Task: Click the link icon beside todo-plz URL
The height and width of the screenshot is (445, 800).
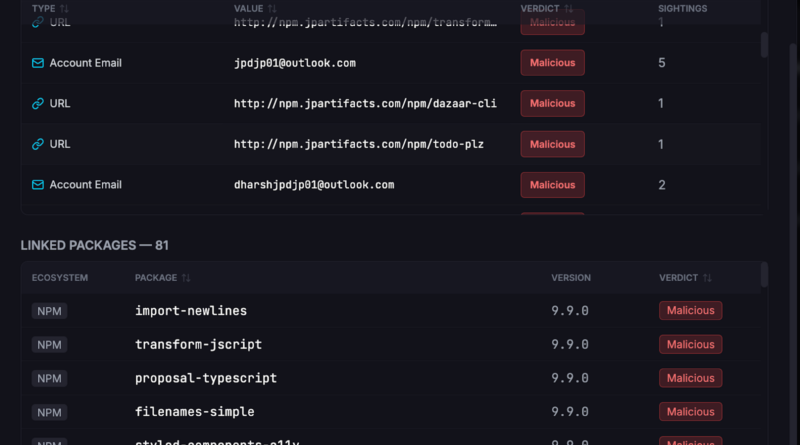Action: (x=38, y=144)
